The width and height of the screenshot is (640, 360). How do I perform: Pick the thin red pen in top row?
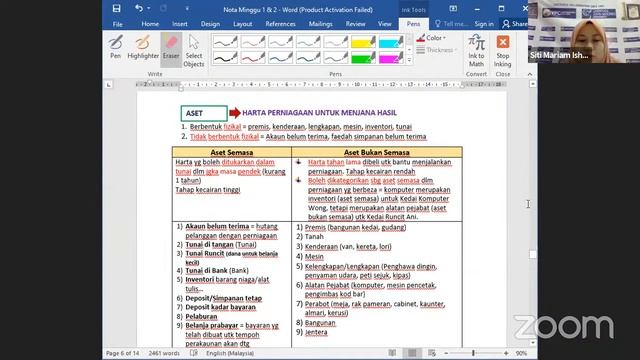click(253, 41)
